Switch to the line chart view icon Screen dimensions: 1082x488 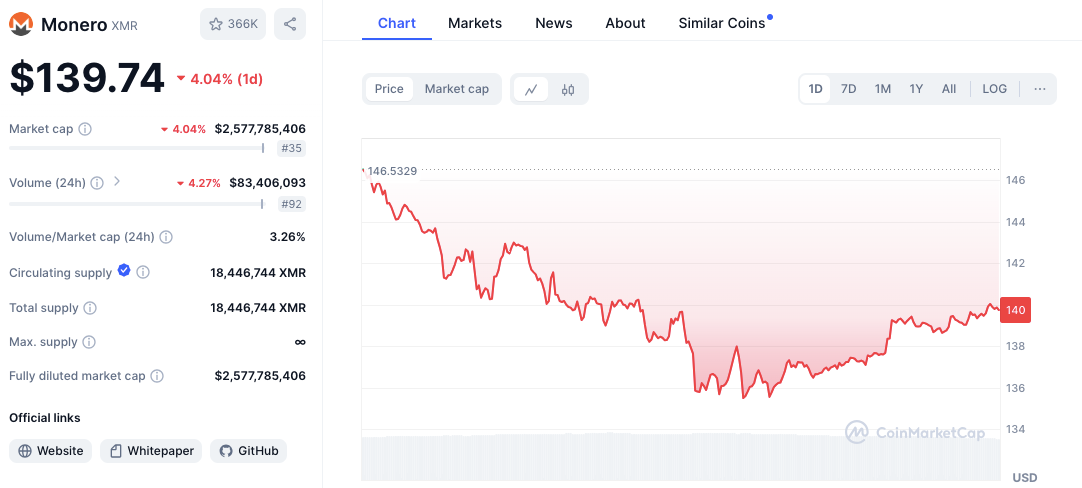click(531, 89)
